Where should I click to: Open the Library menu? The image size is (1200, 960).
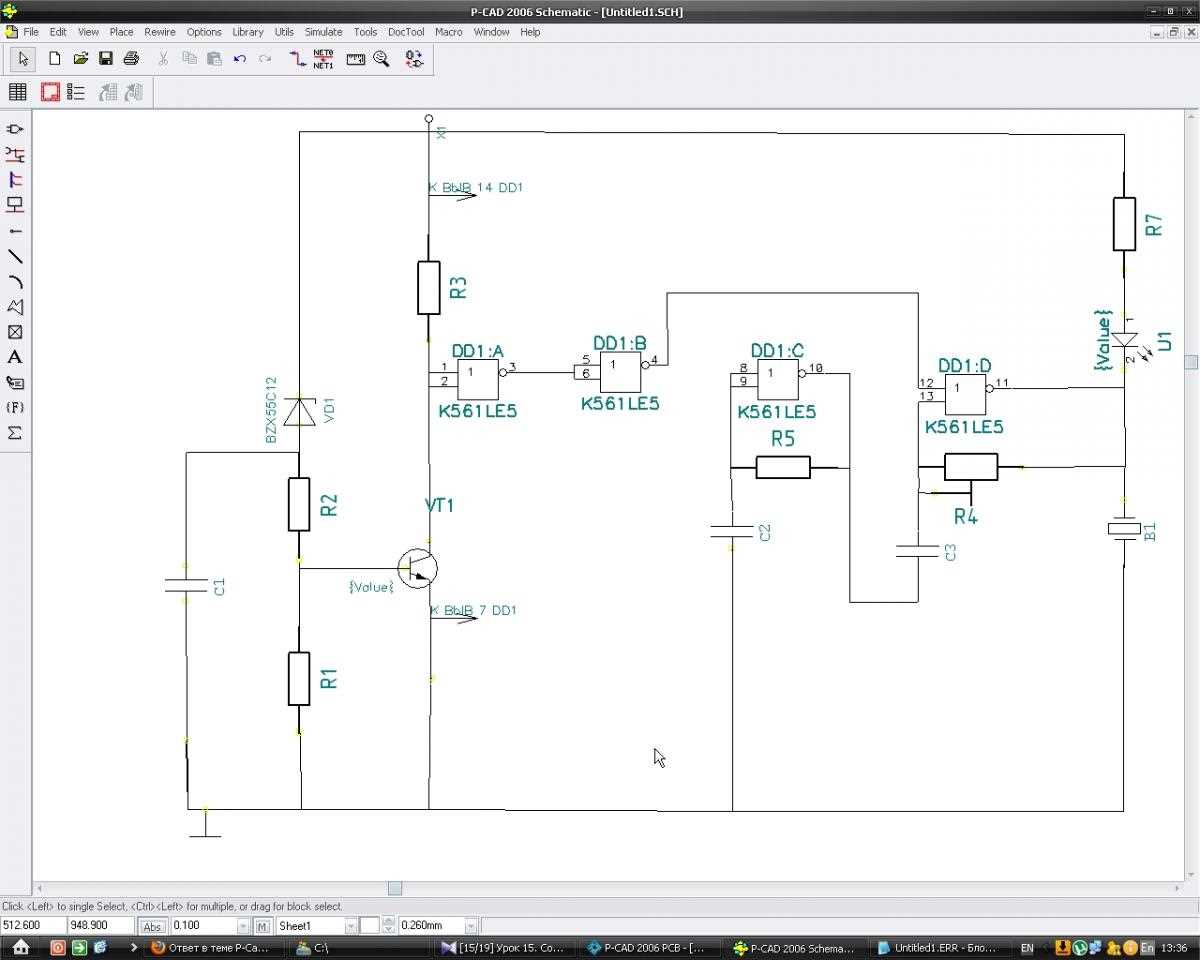pyautogui.click(x=248, y=32)
